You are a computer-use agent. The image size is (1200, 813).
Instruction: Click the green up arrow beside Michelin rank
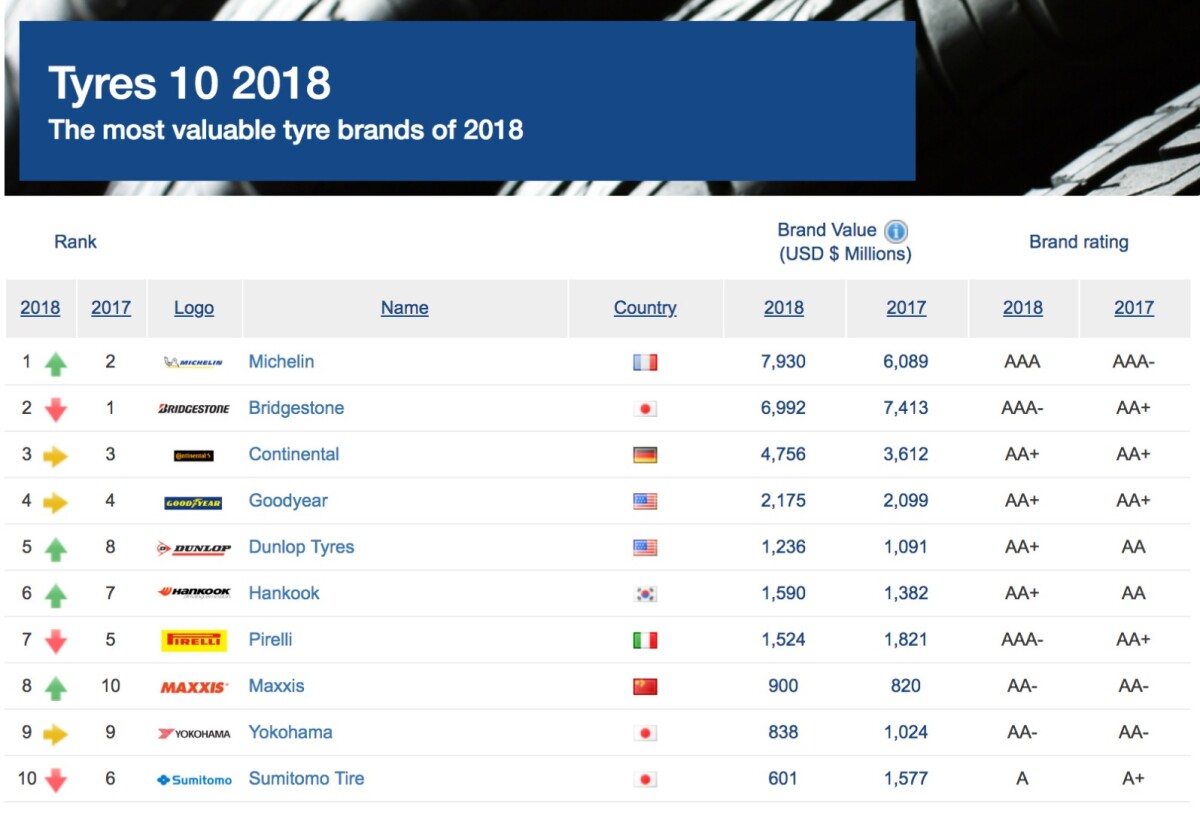pos(56,364)
